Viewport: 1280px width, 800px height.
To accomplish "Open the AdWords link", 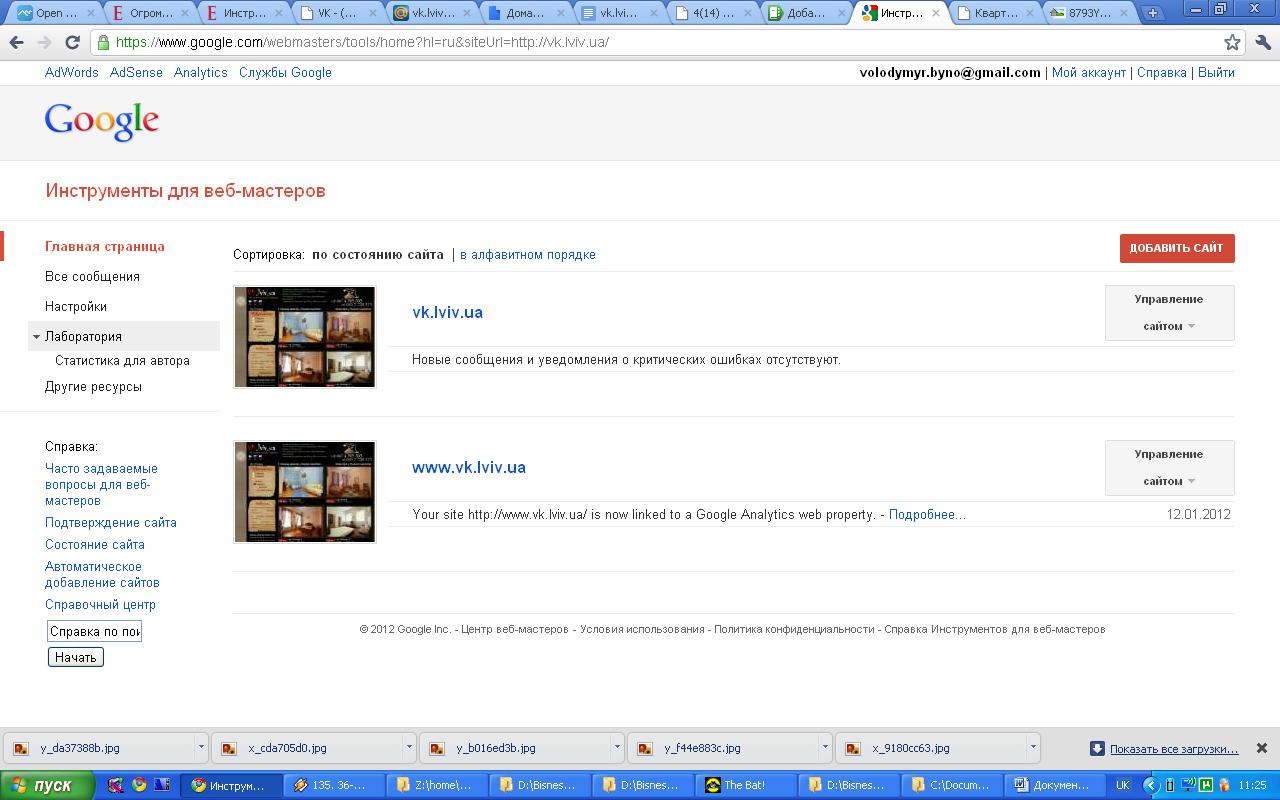I will coord(72,73).
